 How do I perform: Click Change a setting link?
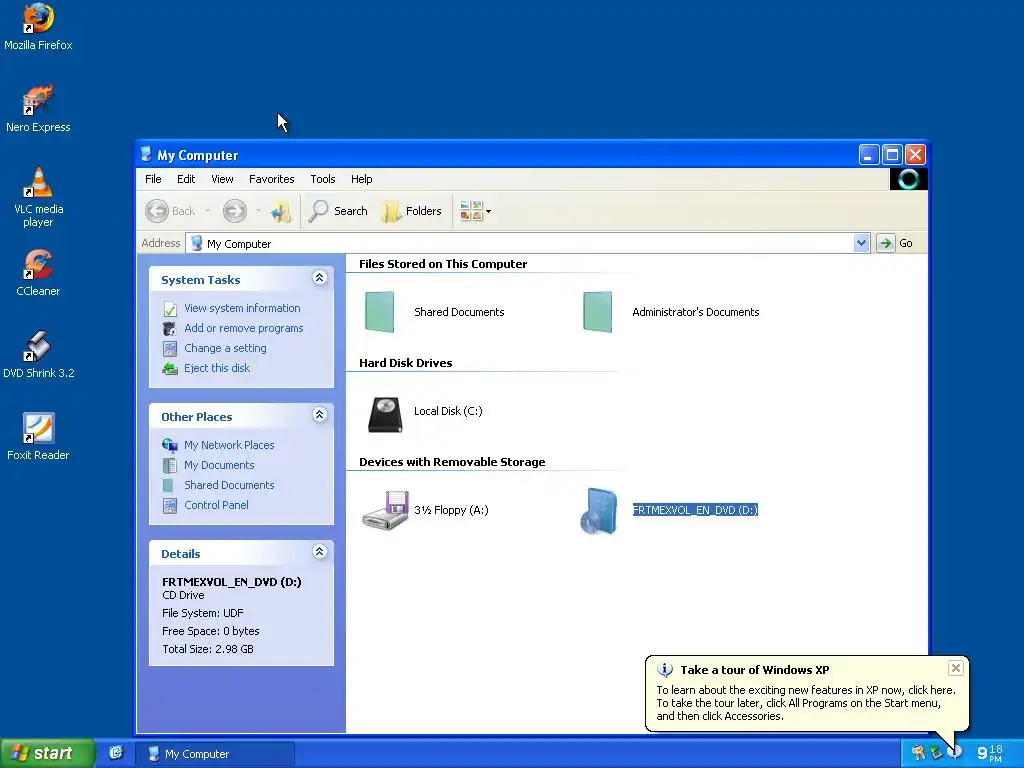tap(225, 348)
